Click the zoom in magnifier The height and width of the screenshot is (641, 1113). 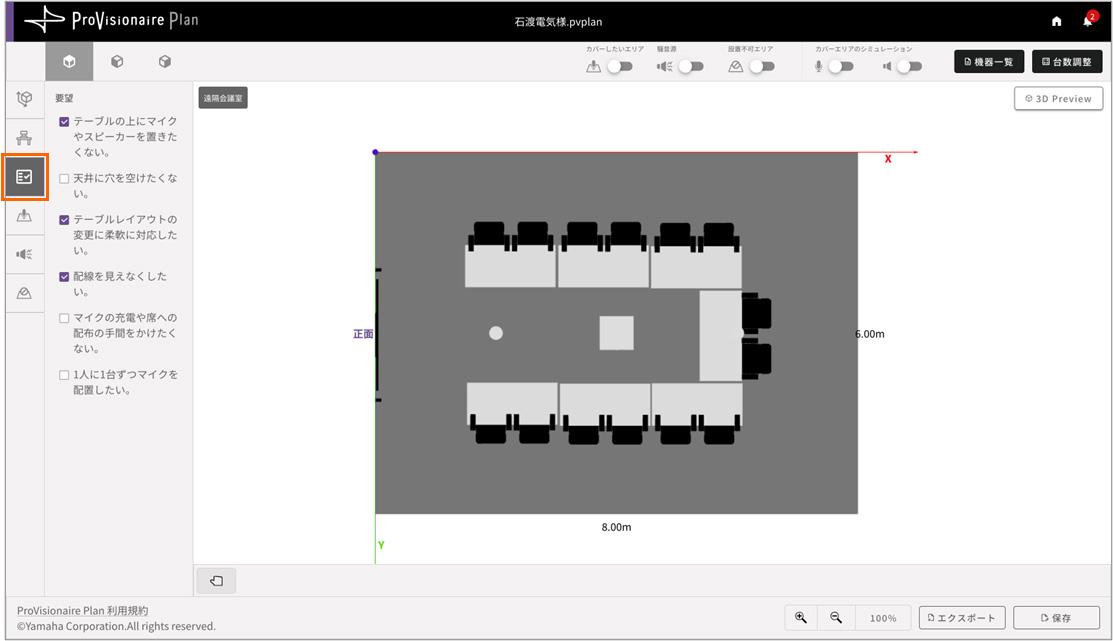click(x=801, y=618)
